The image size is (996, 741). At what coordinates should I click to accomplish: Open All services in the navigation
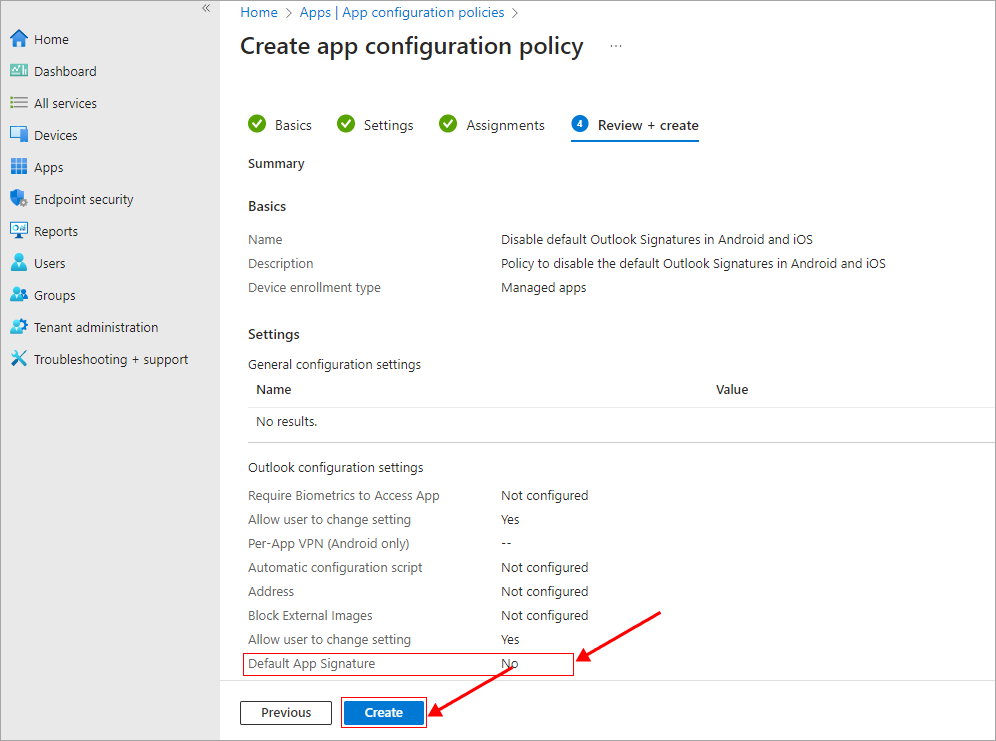pyautogui.click(x=65, y=103)
